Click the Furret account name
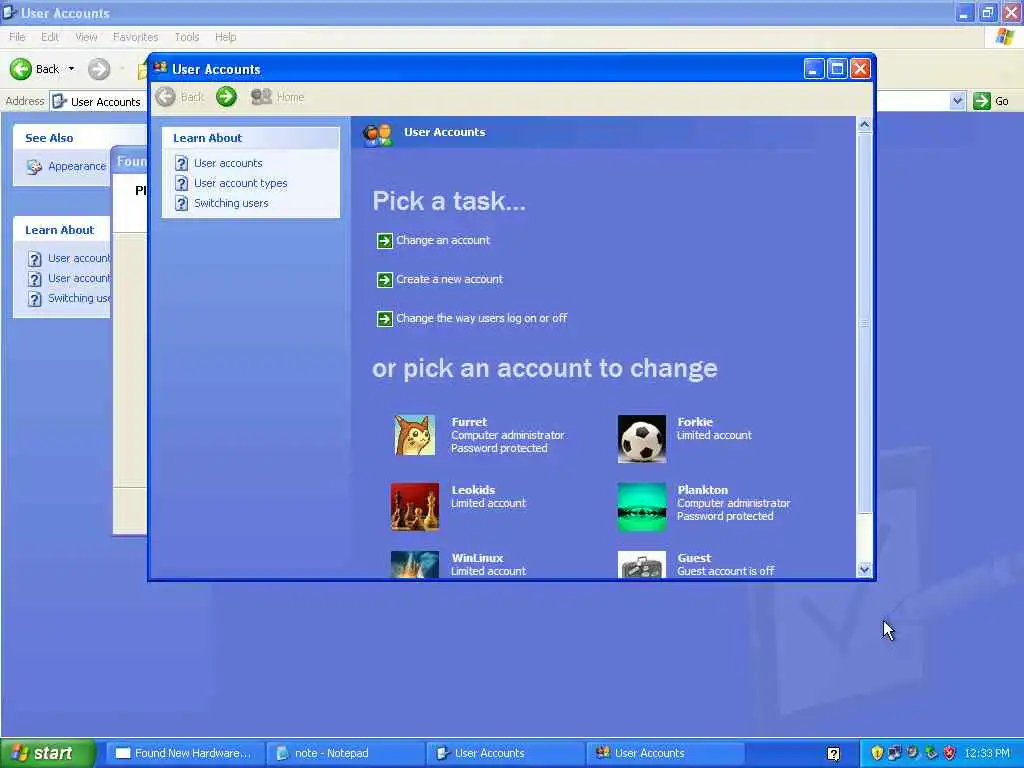Screen dimensions: 1024x768 [469, 422]
